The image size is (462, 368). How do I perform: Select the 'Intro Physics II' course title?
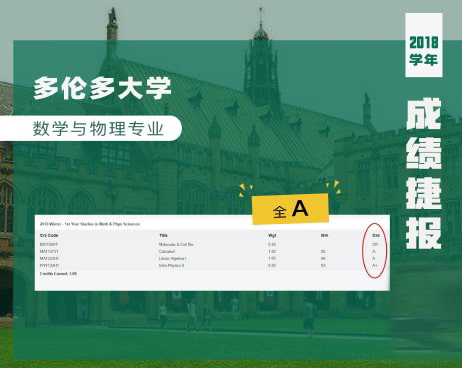(x=171, y=265)
